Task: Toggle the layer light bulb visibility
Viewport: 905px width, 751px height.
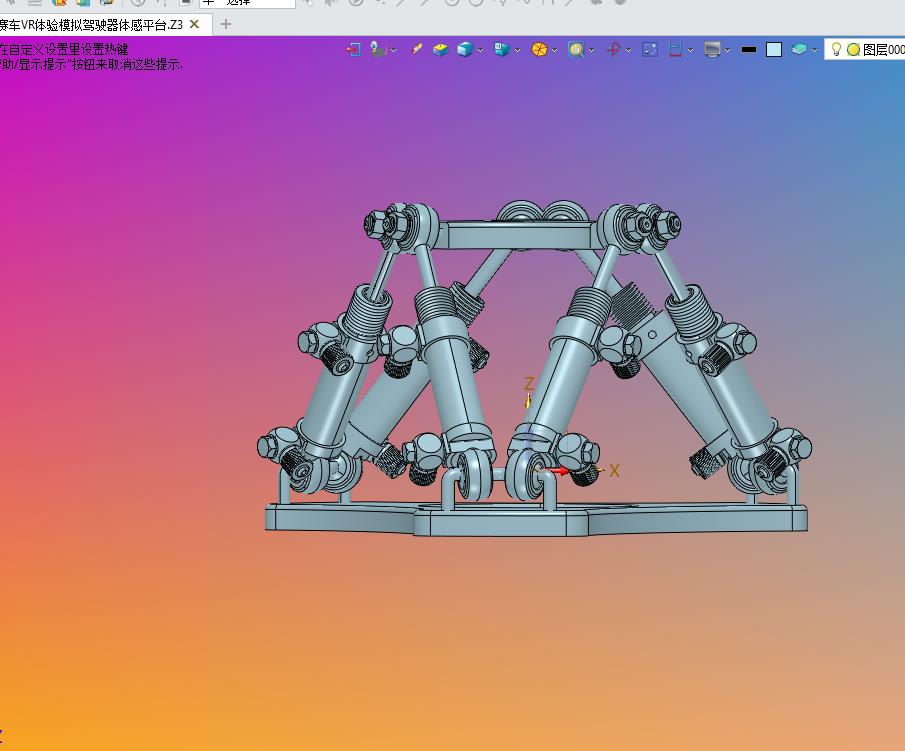Action: click(836, 49)
